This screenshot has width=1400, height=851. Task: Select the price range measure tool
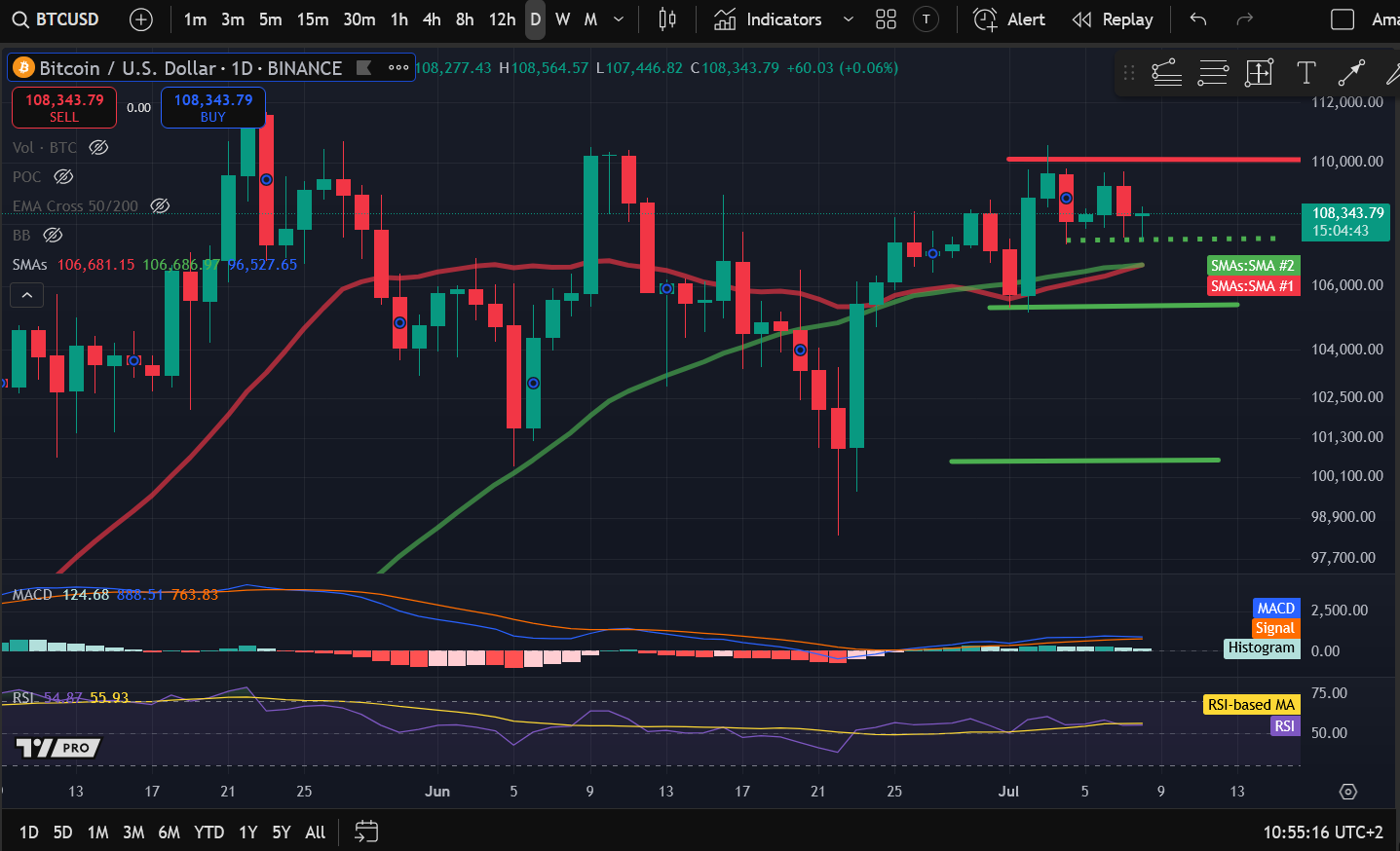[x=1259, y=72]
